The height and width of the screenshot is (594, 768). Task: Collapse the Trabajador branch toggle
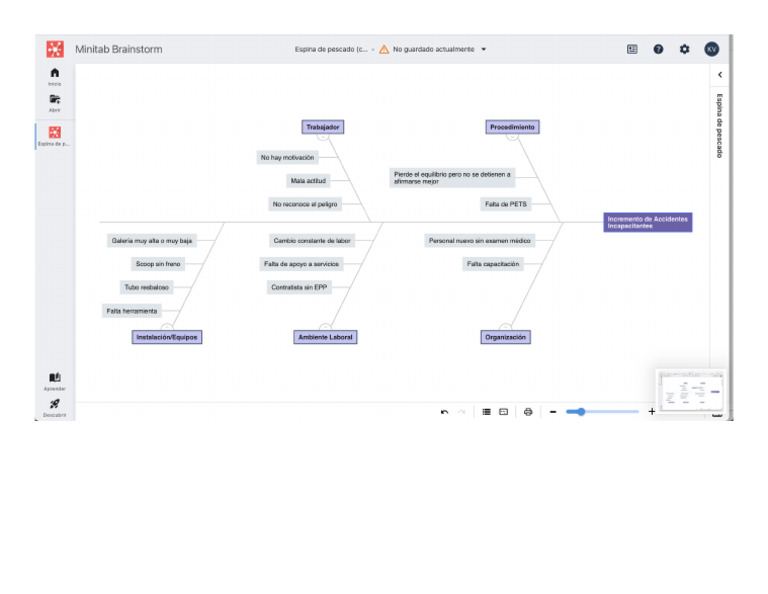pos(323,137)
